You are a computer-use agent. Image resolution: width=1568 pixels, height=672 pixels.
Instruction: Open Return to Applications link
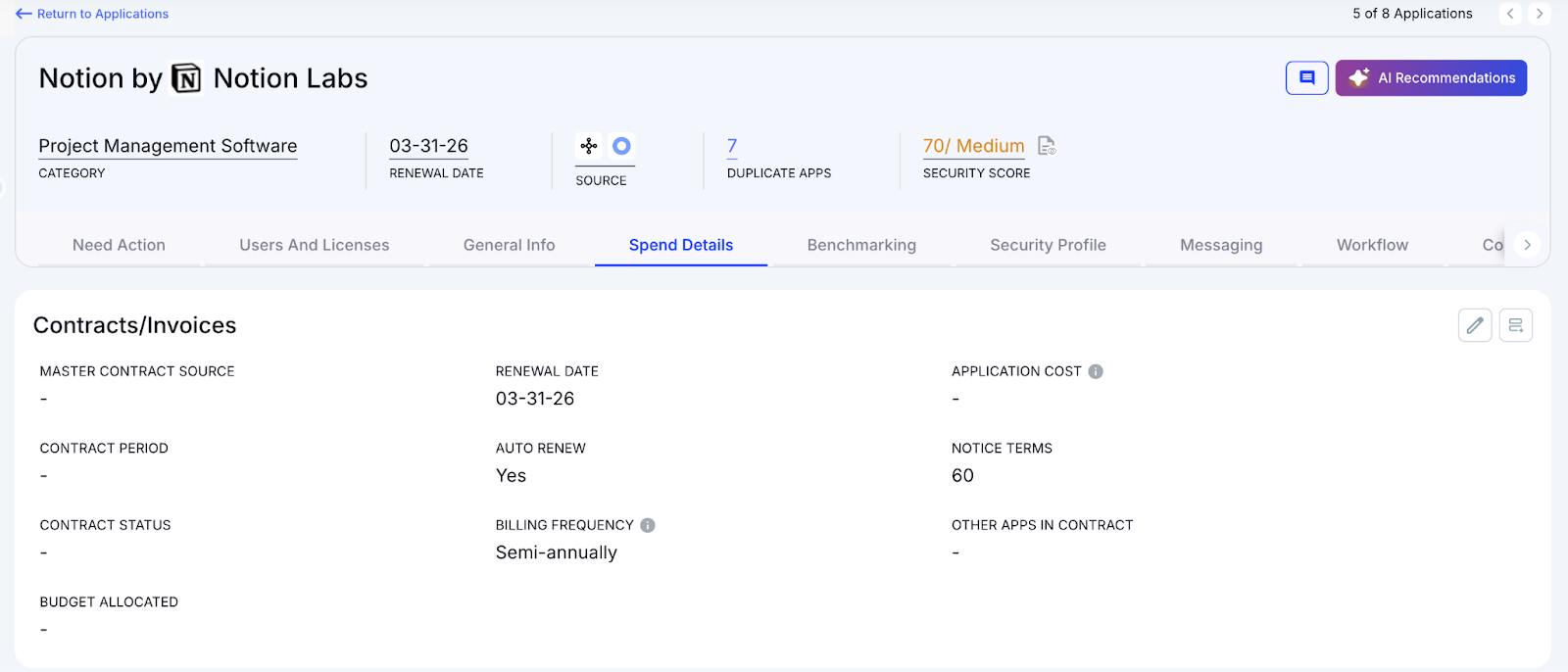pyautogui.click(x=103, y=14)
